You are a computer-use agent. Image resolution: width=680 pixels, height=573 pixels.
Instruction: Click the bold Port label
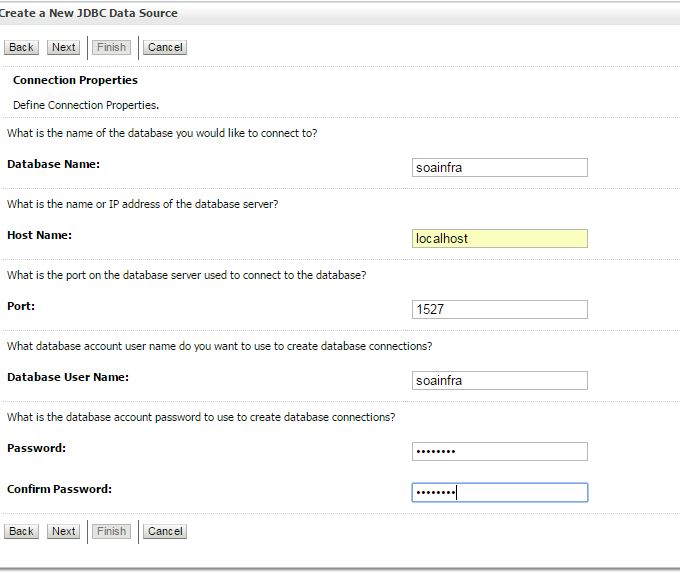[21, 306]
